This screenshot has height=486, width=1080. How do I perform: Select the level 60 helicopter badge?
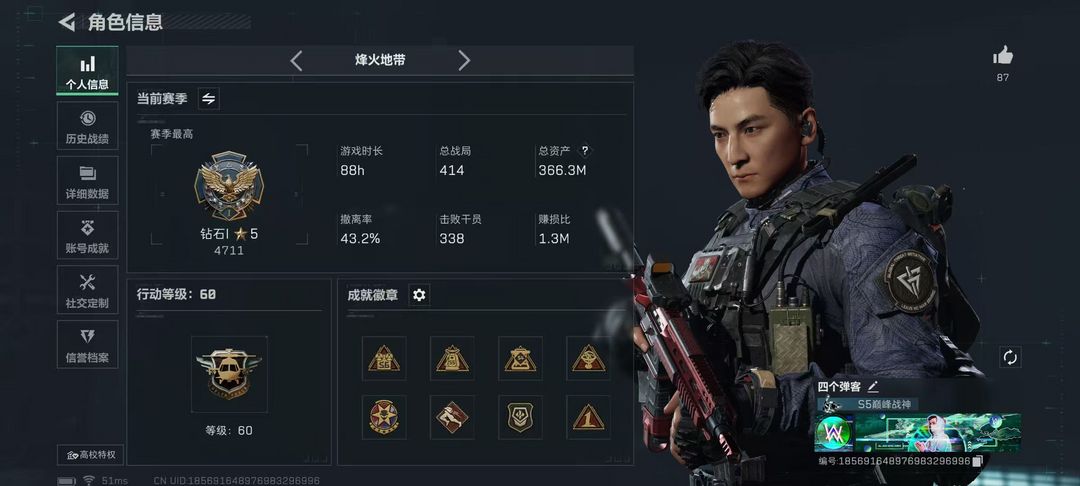[229, 374]
